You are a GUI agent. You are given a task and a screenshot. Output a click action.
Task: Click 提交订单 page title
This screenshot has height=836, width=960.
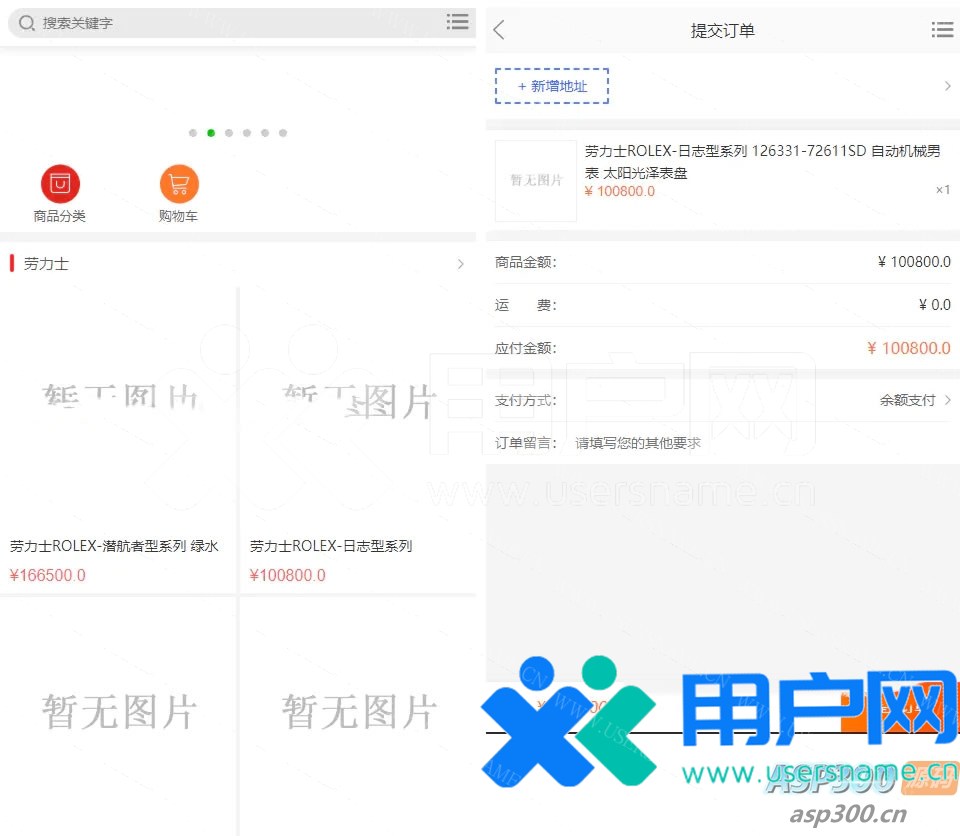[x=722, y=31]
